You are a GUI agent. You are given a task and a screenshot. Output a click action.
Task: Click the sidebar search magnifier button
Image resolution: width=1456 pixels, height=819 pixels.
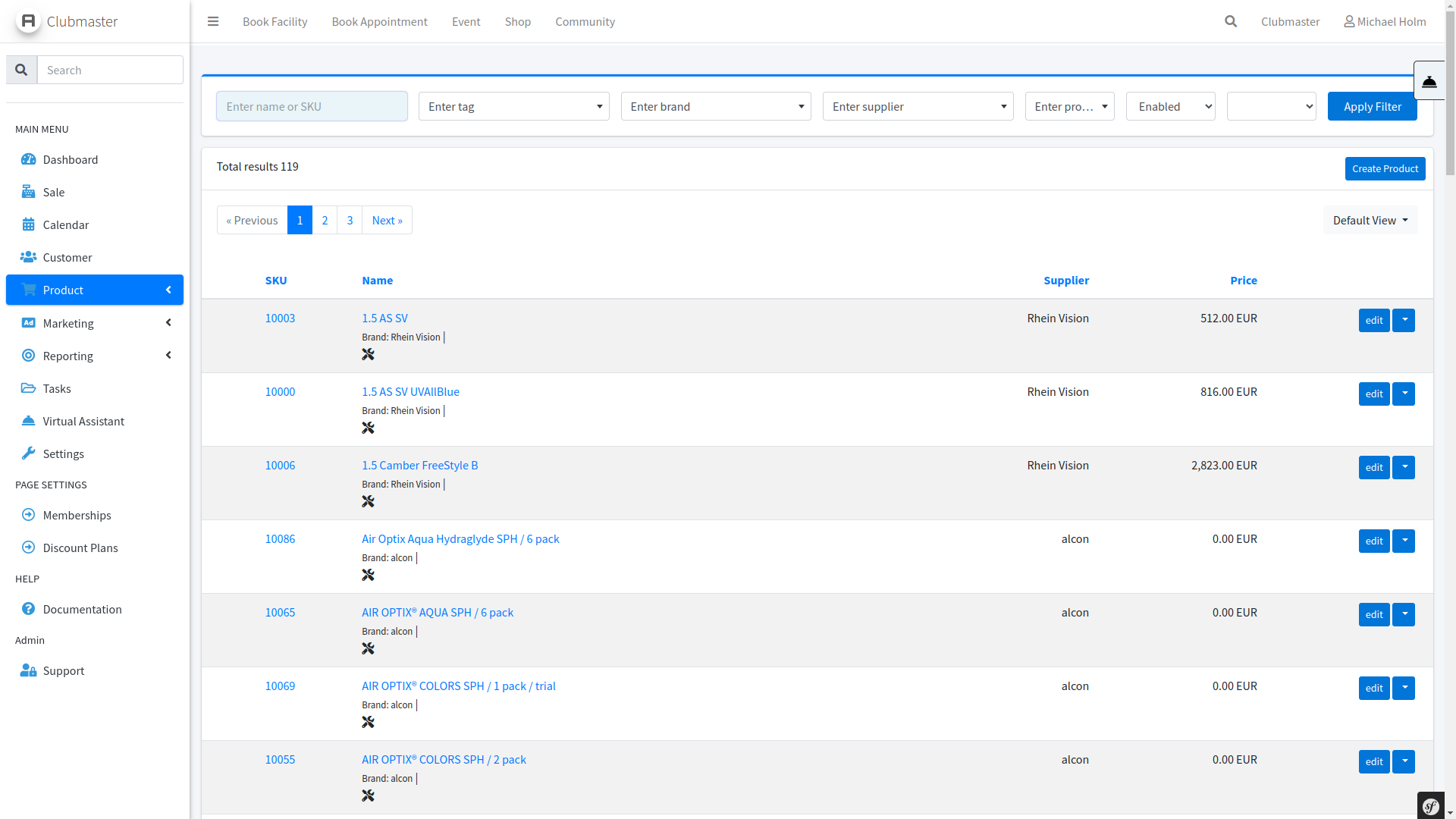tap(21, 70)
